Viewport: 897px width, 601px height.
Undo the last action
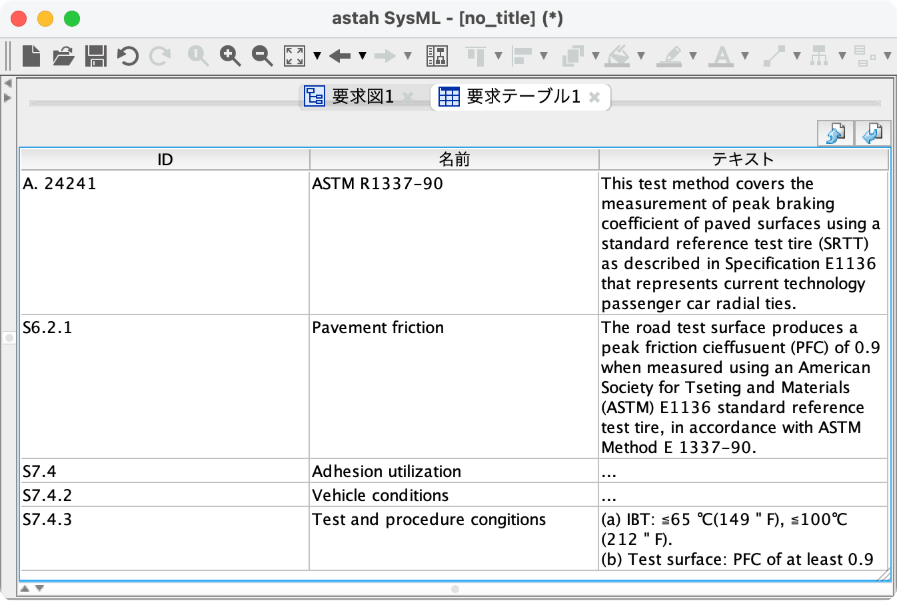pos(127,56)
